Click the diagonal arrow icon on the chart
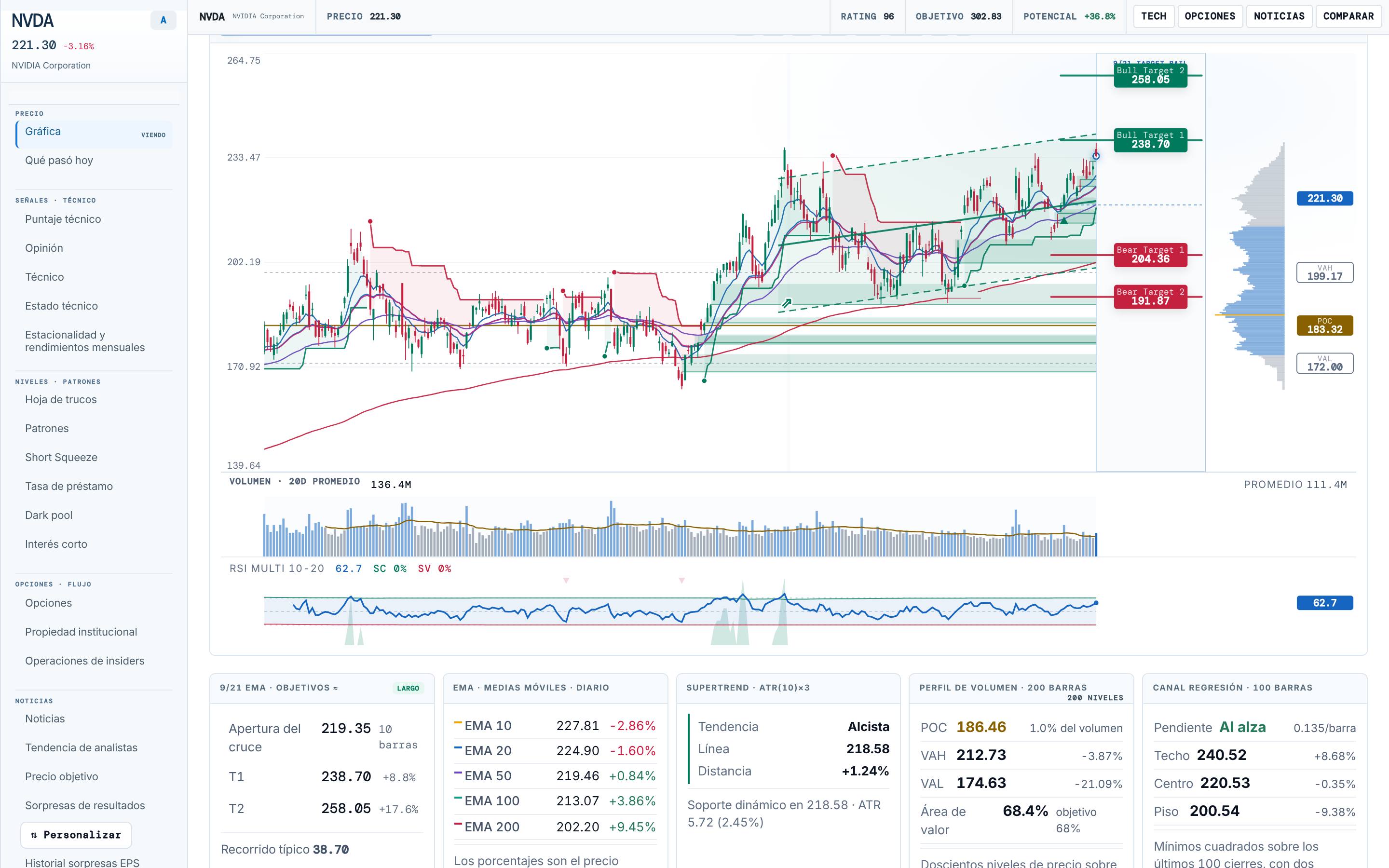Image resolution: width=1389 pixels, height=868 pixels. coord(787,302)
